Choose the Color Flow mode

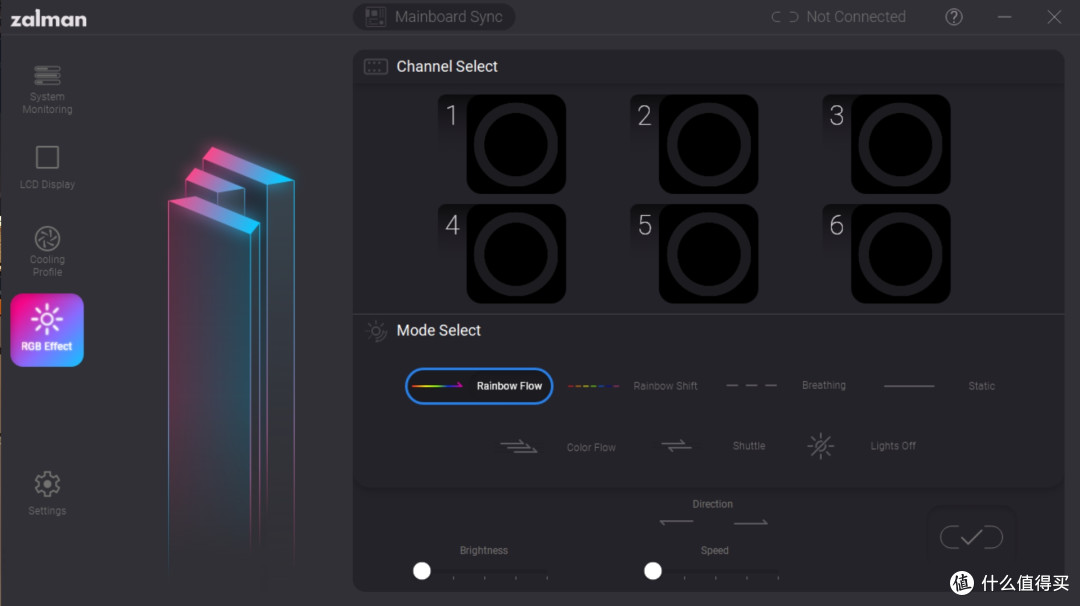pos(557,447)
